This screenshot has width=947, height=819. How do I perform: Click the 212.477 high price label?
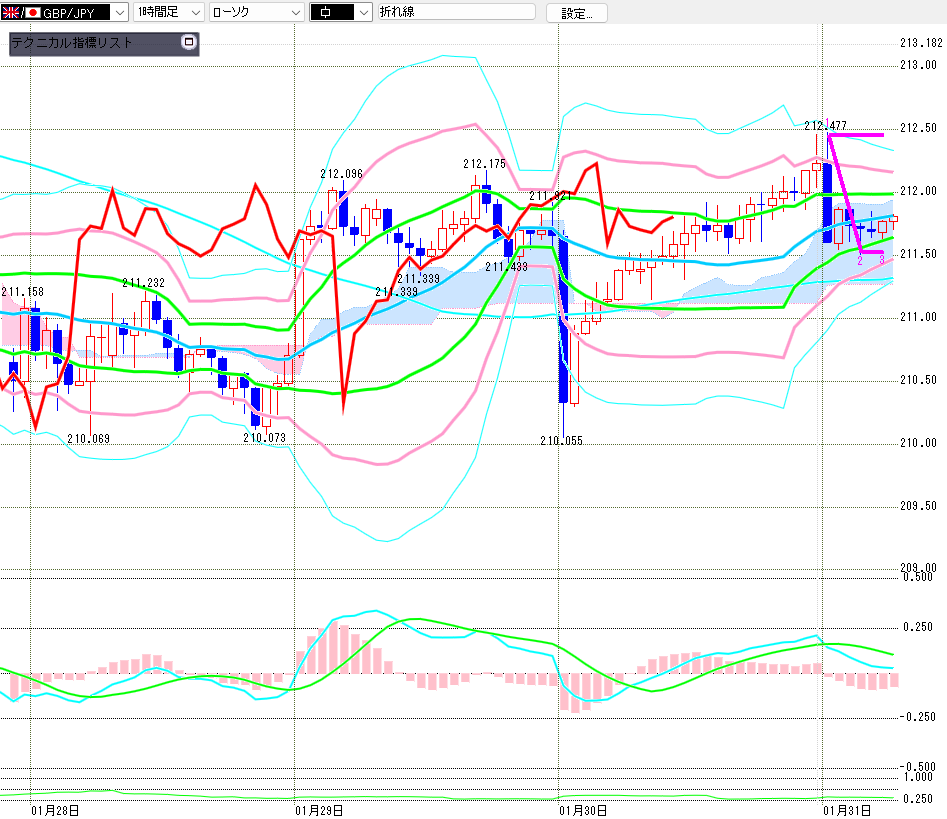[x=825, y=125]
